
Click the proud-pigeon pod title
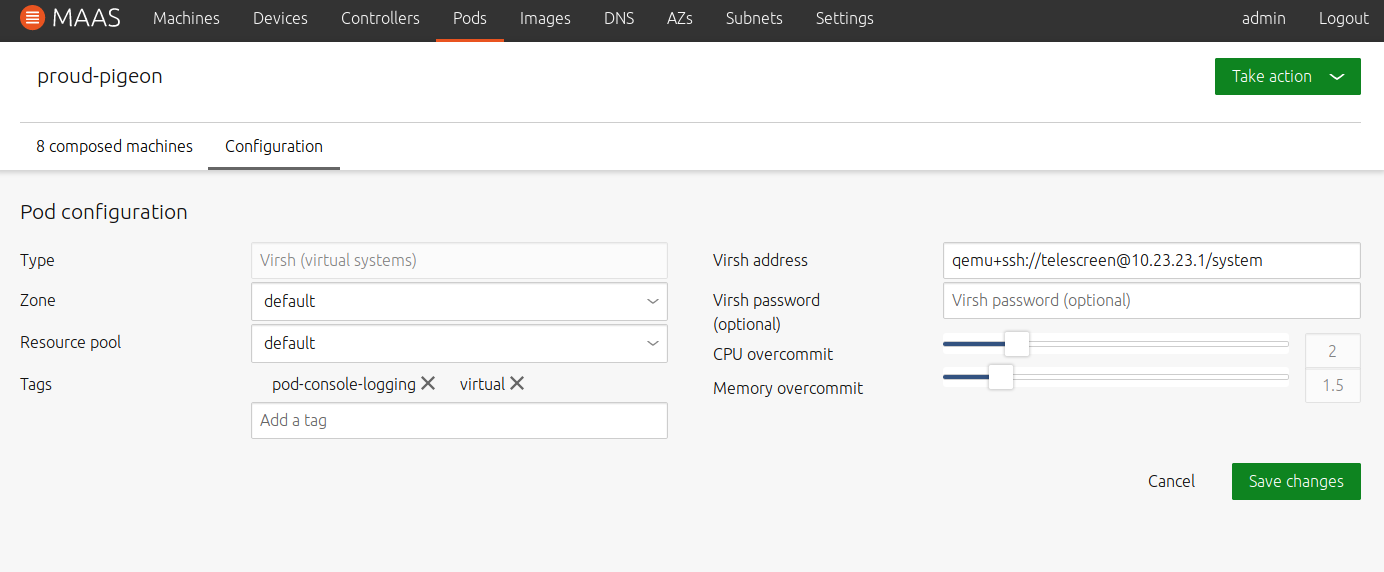[x=100, y=76]
